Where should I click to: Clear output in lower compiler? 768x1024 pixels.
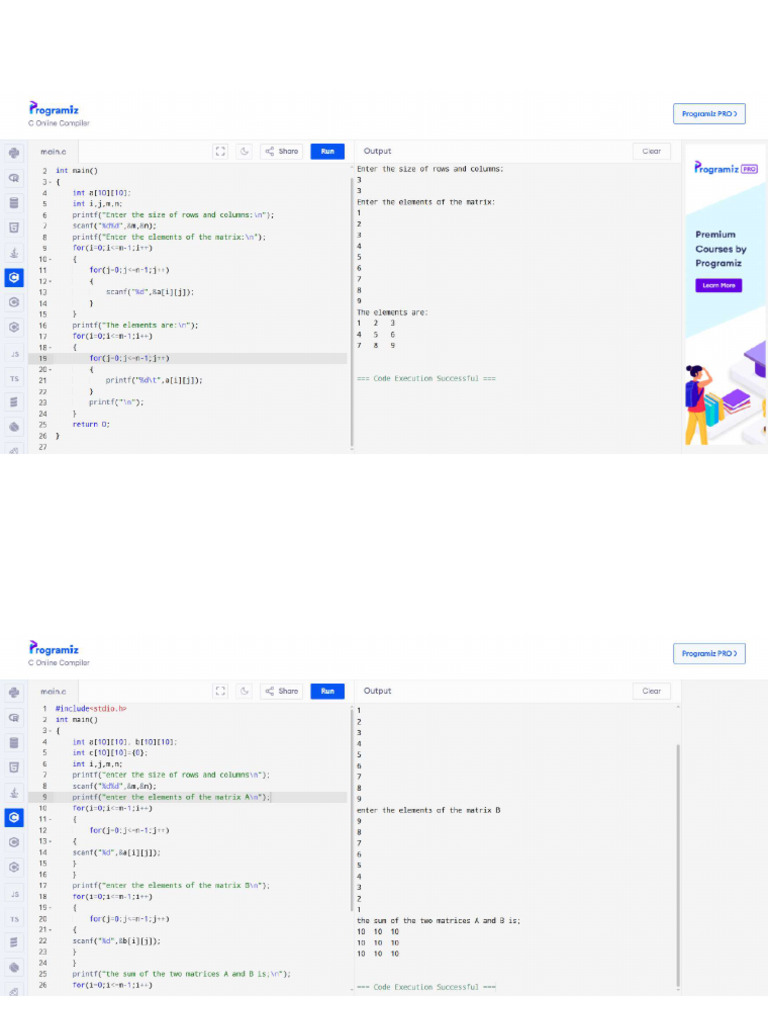coord(652,691)
